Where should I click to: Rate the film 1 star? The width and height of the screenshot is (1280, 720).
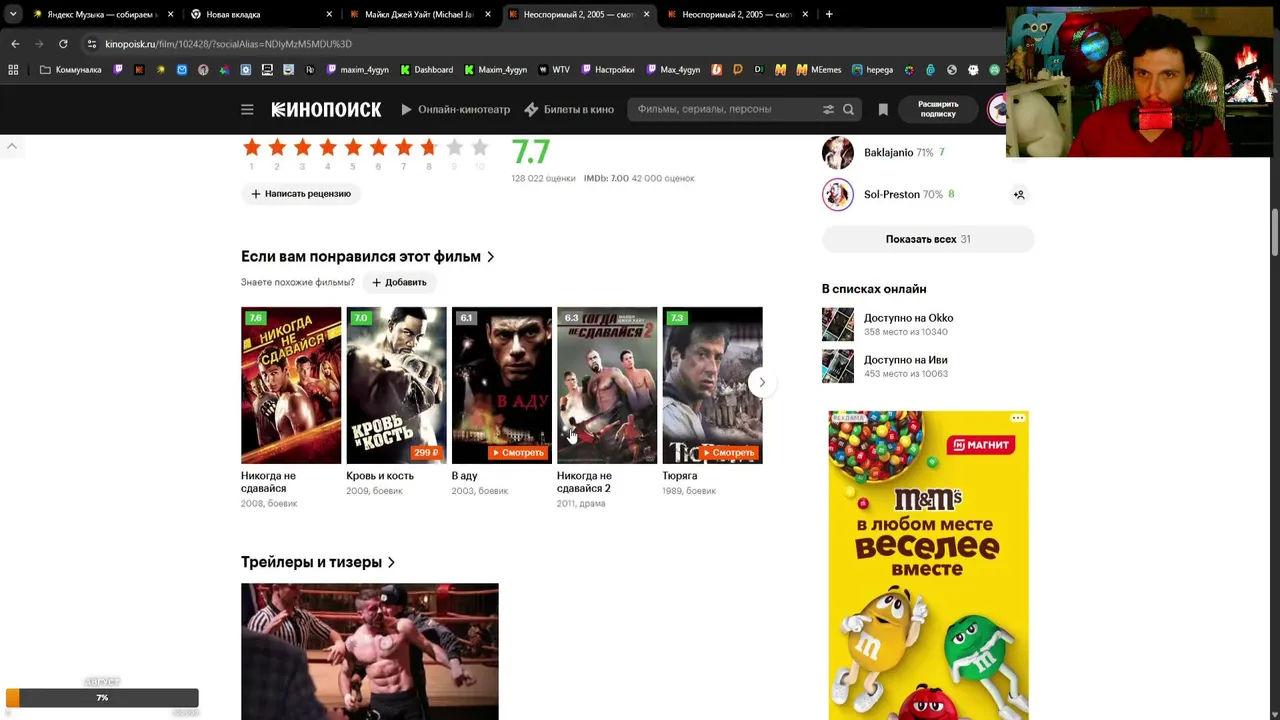coord(252,148)
